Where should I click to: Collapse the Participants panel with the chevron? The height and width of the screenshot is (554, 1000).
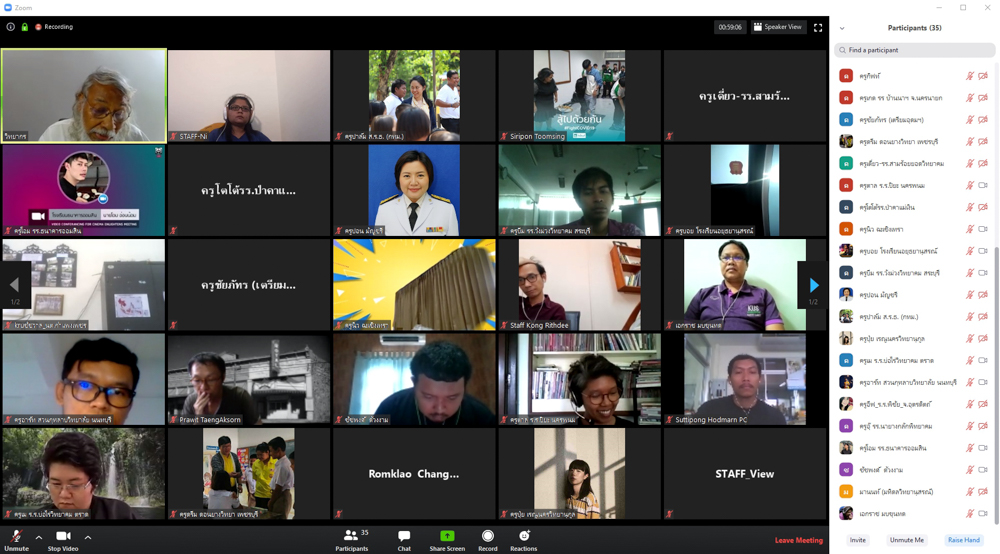point(842,28)
